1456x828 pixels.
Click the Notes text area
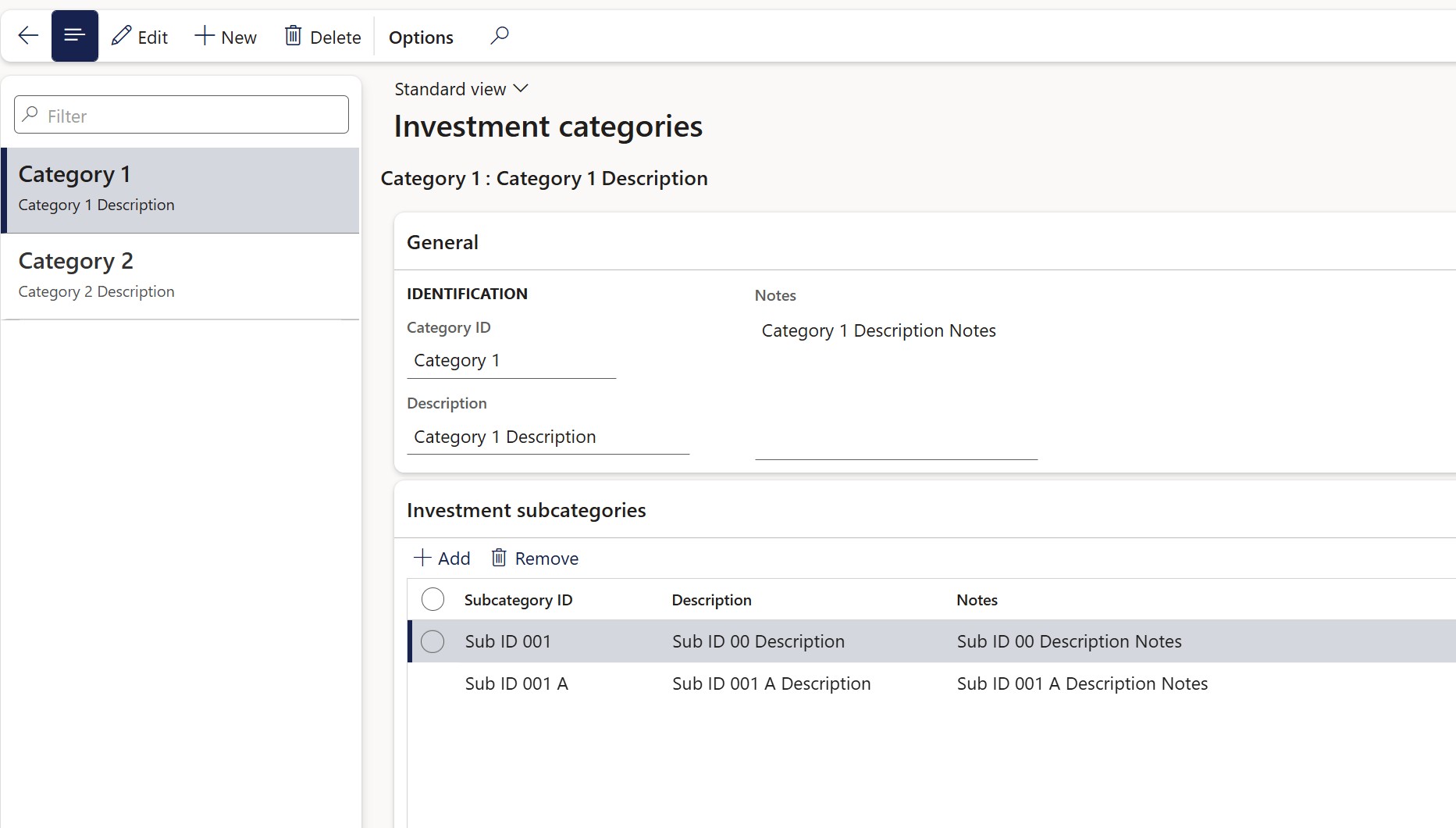pos(896,386)
